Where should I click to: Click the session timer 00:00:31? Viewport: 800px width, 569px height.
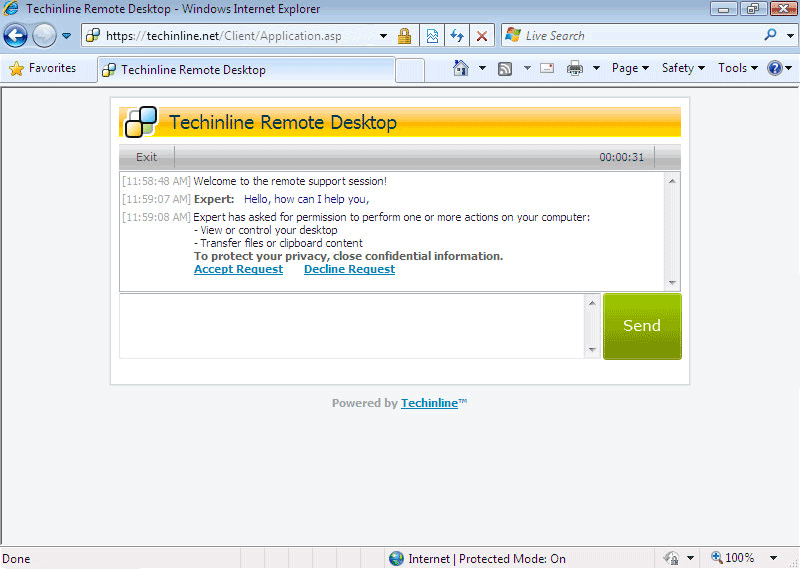pyautogui.click(x=621, y=157)
